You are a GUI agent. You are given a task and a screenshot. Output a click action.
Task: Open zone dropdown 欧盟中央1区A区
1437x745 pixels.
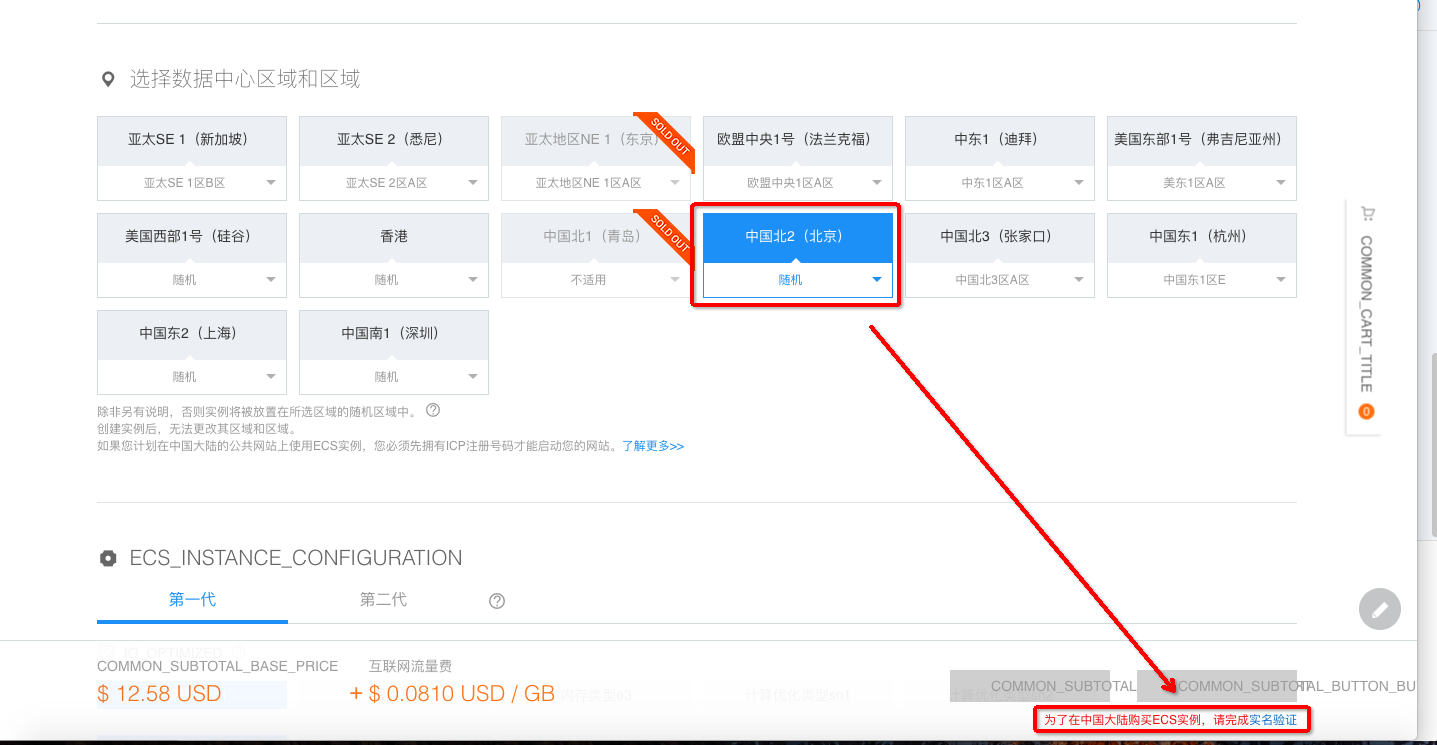click(x=798, y=183)
